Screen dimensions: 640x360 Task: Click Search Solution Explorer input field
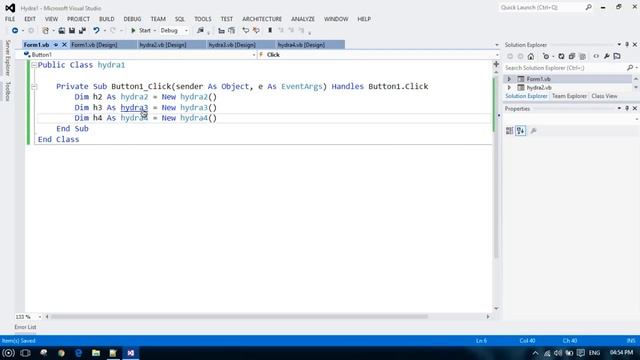(x=565, y=68)
